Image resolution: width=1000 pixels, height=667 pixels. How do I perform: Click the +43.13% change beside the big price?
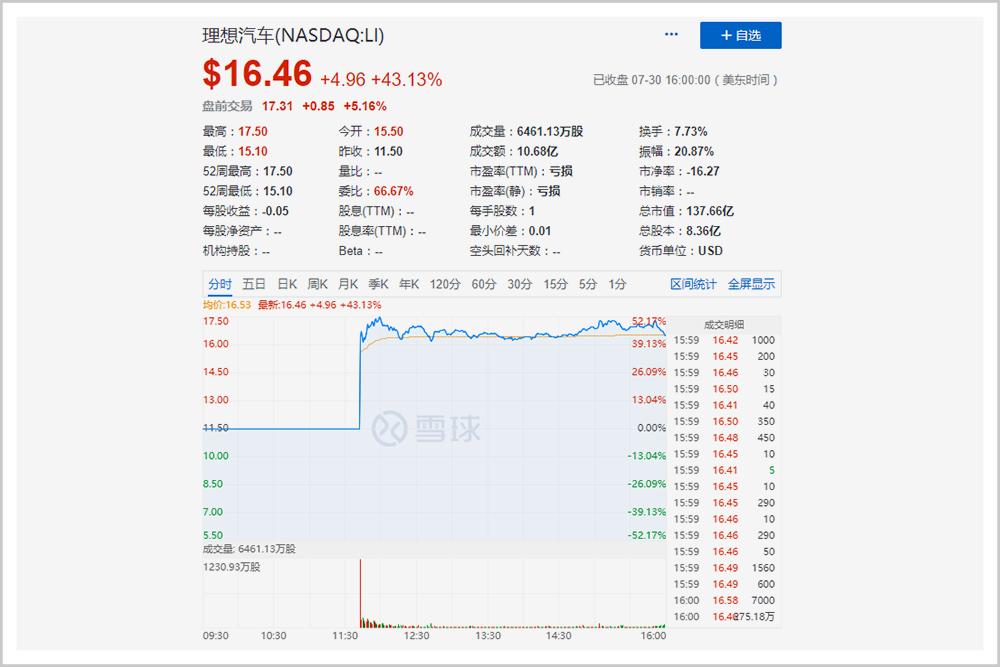click(x=406, y=80)
